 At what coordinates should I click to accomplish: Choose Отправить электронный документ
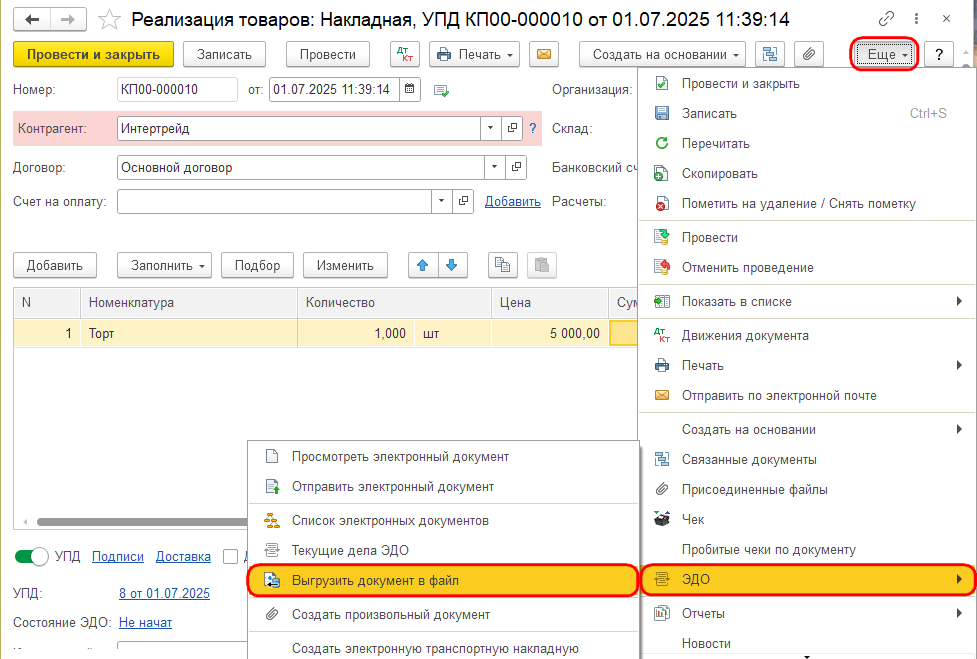(x=444, y=486)
